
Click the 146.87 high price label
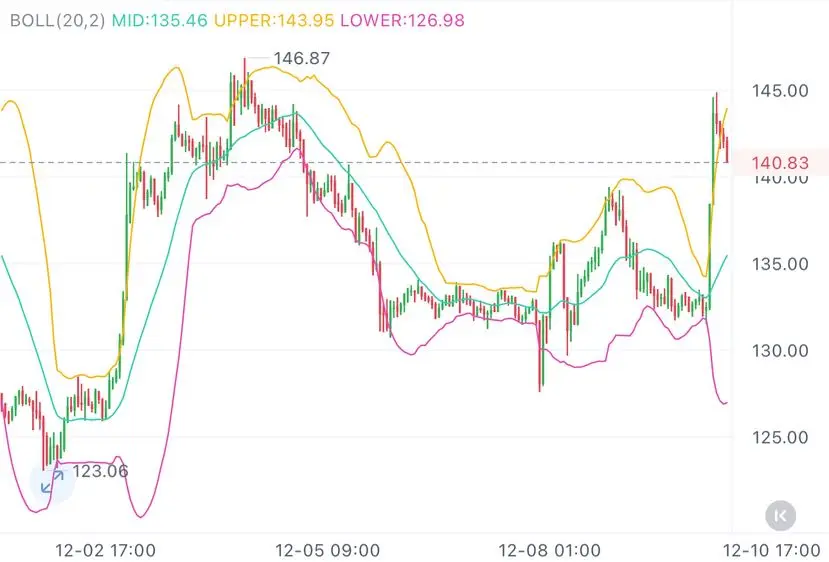point(301,58)
